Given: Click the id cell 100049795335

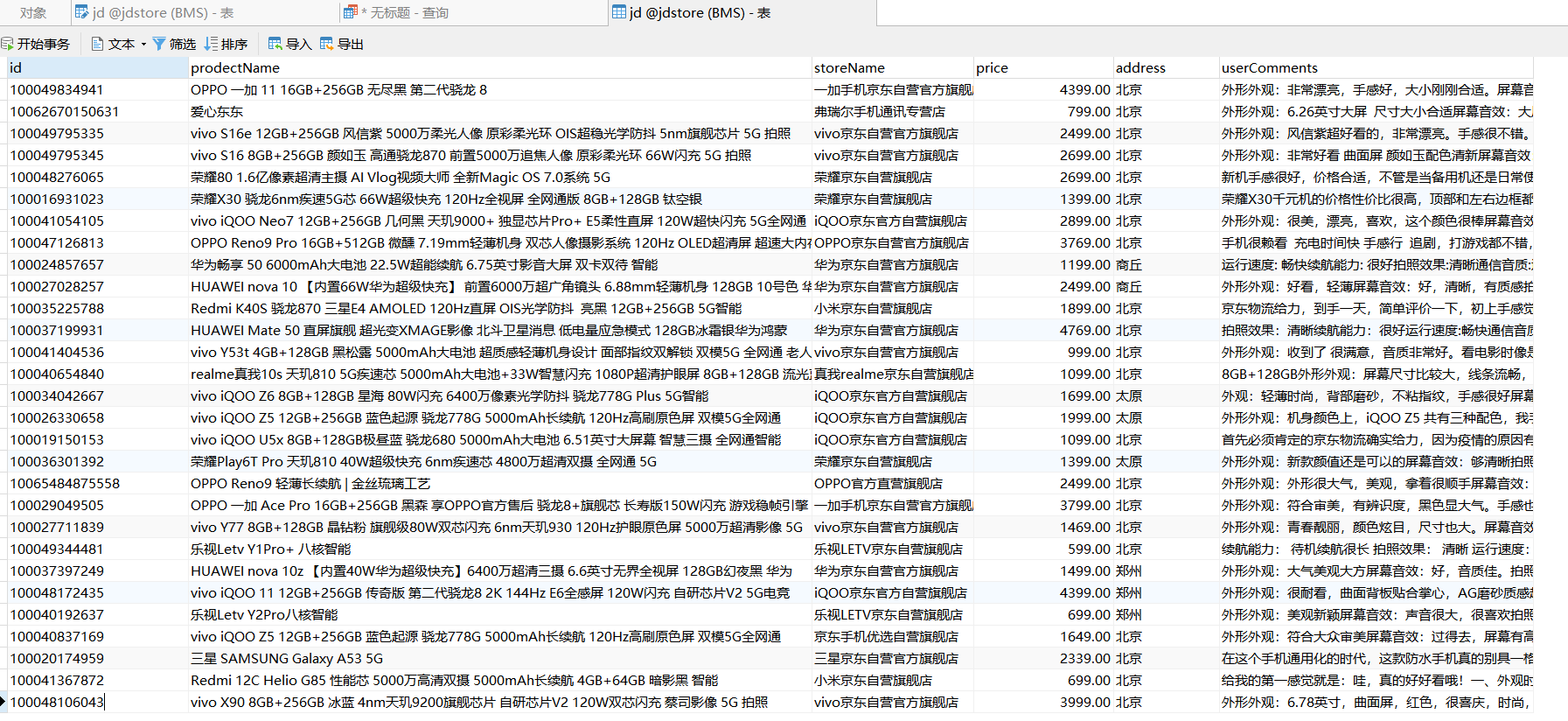Looking at the screenshot, I should (98, 134).
